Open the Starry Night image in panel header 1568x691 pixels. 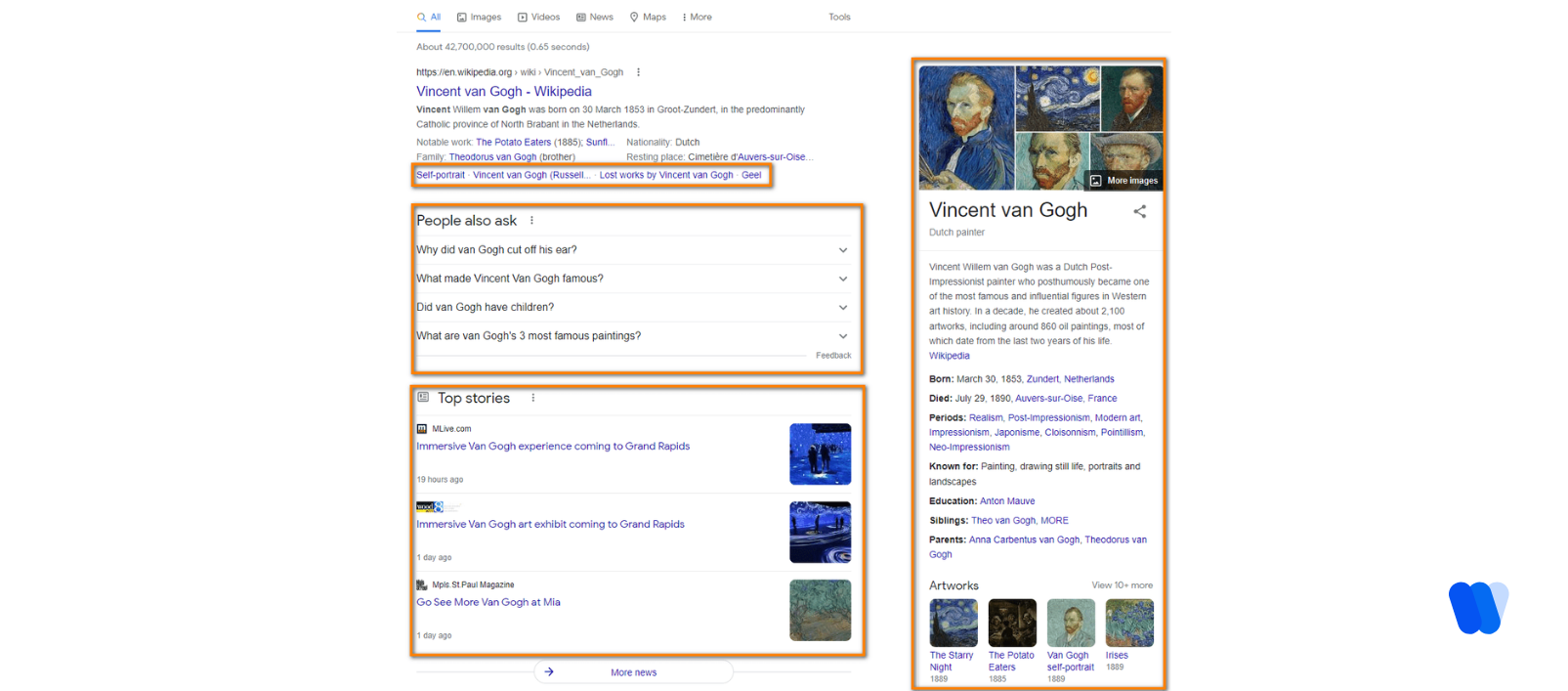click(x=1058, y=98)
